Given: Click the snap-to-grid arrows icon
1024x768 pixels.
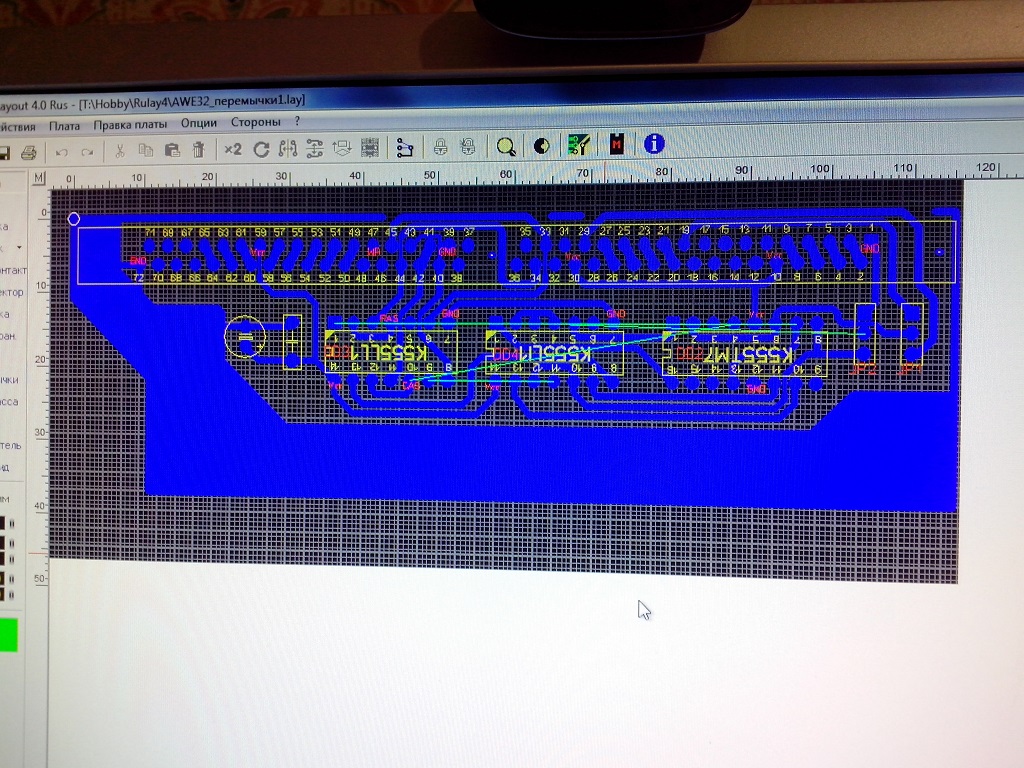Looking at the screenshot, I should tap(342, 148).
